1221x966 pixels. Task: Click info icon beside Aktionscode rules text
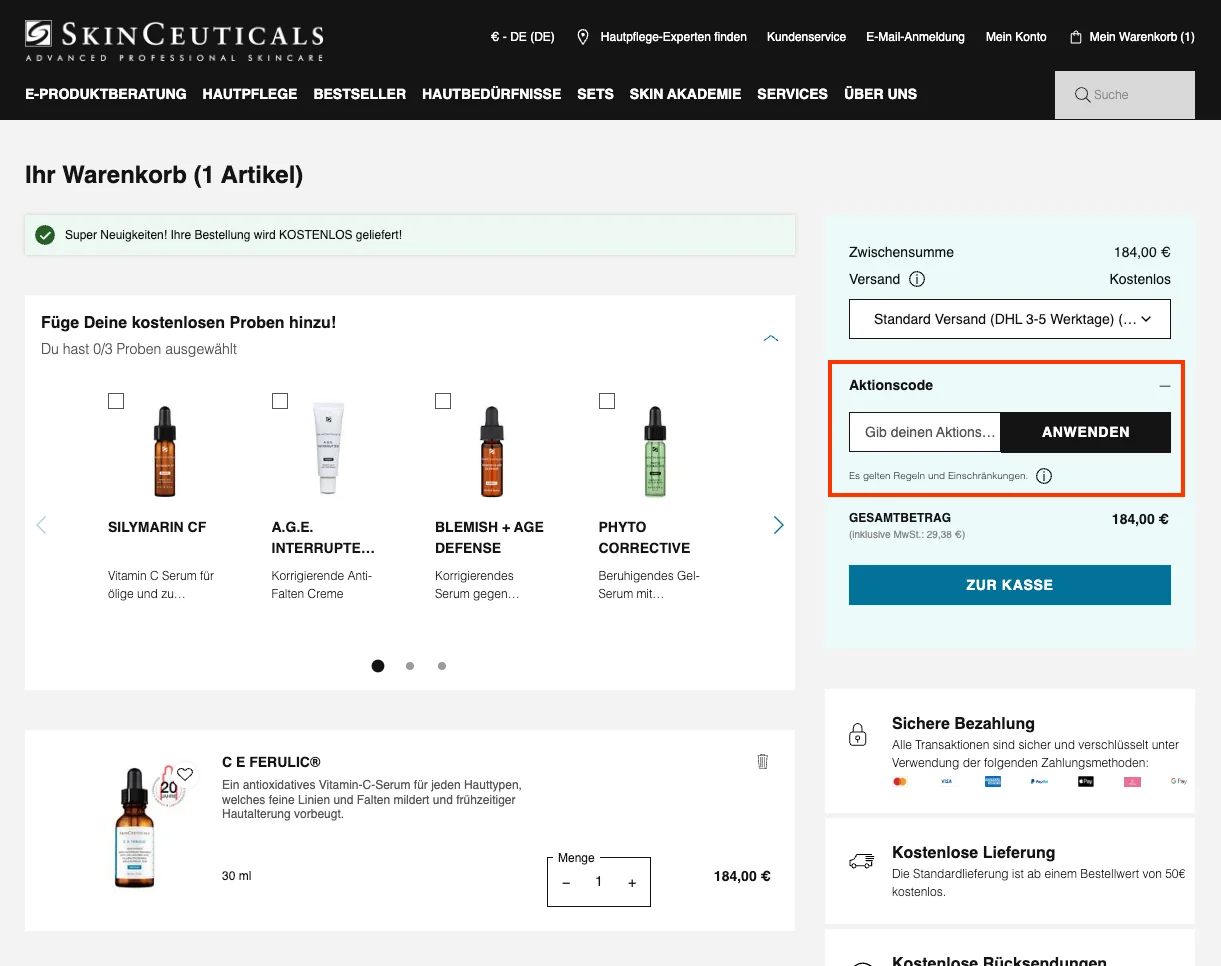coord(1044,475)
